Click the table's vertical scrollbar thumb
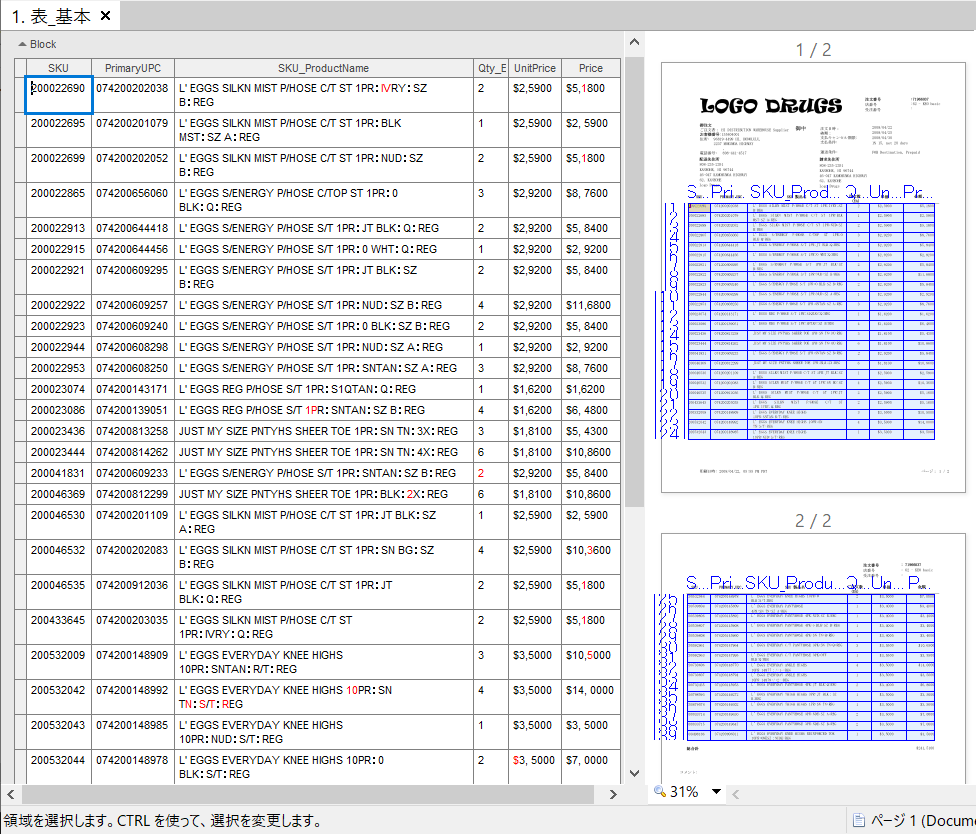976x834 pixels. coord(634,281)
